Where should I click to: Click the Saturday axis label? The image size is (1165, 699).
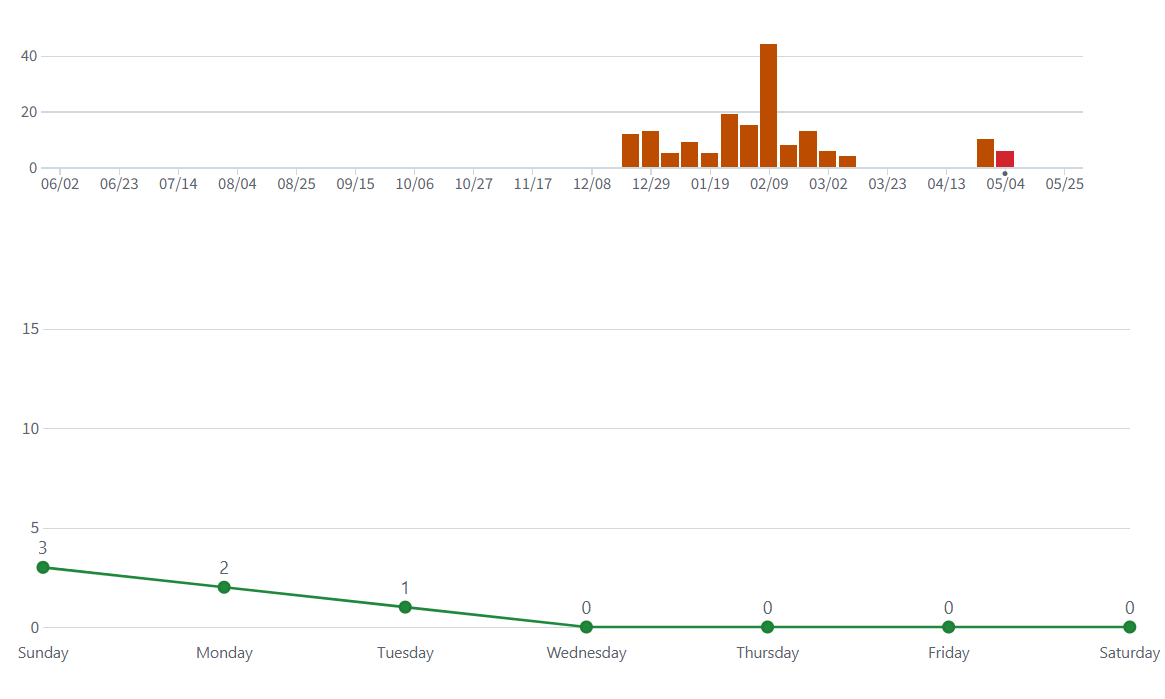click(1129, 653)
